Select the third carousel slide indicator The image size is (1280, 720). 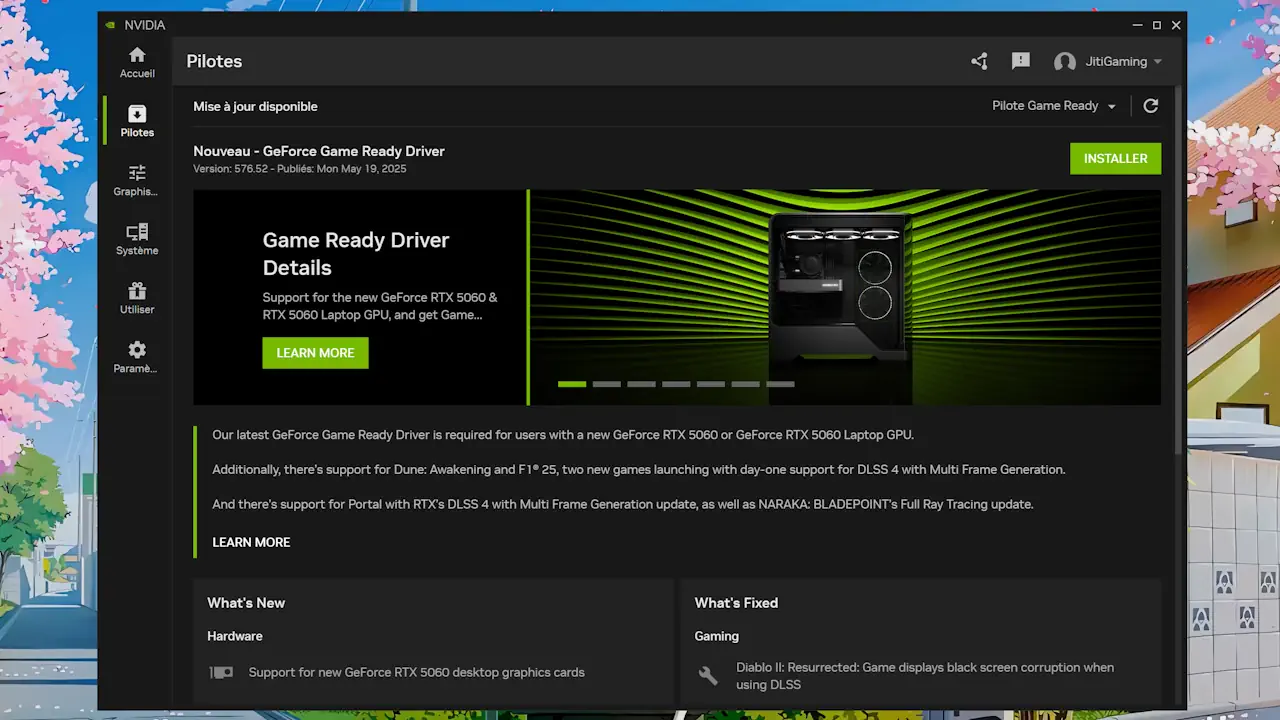pyautogui.click(x=641, y=384)
